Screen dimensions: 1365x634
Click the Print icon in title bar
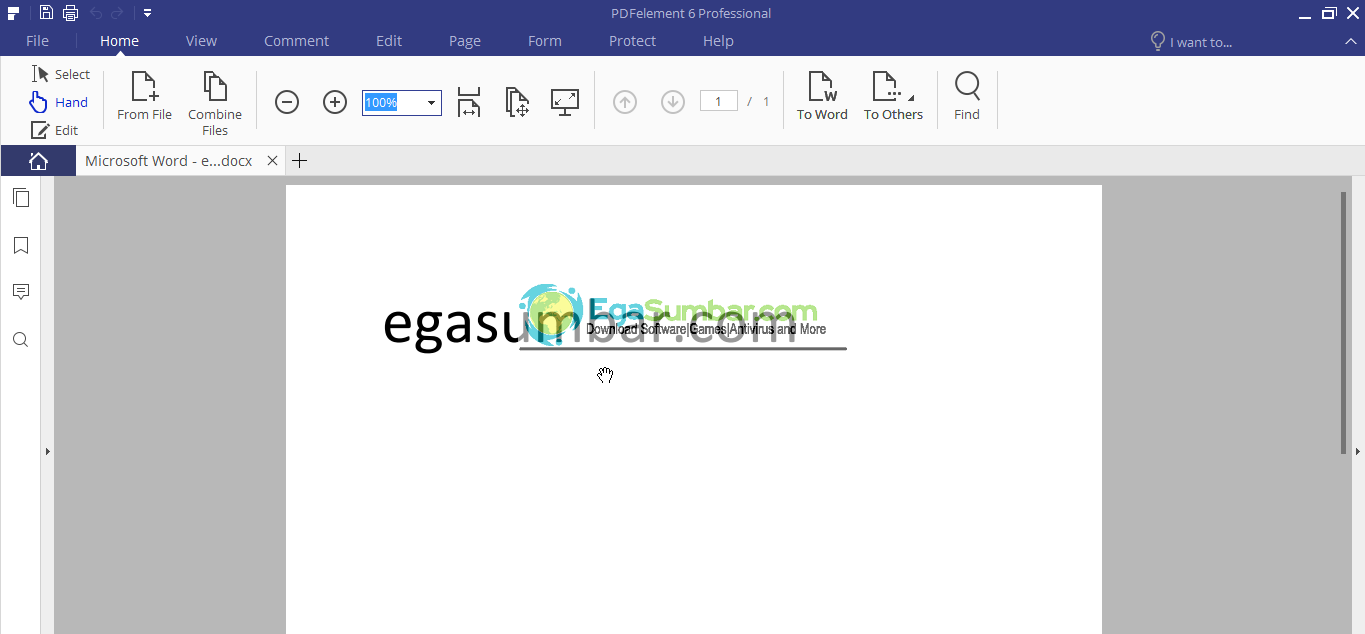click(70, 13)
